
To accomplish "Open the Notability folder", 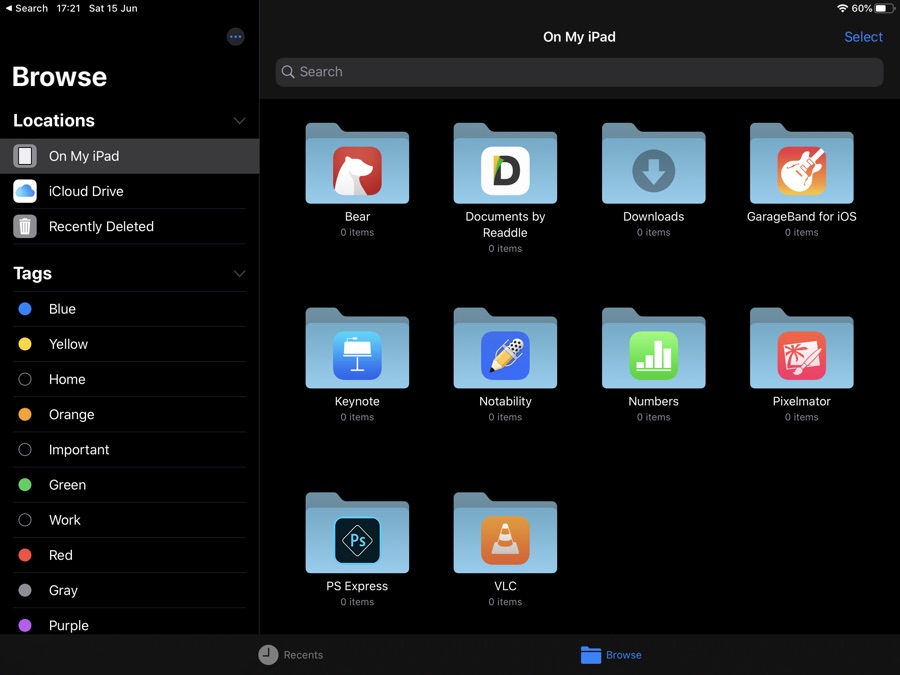I will [505, 348].
